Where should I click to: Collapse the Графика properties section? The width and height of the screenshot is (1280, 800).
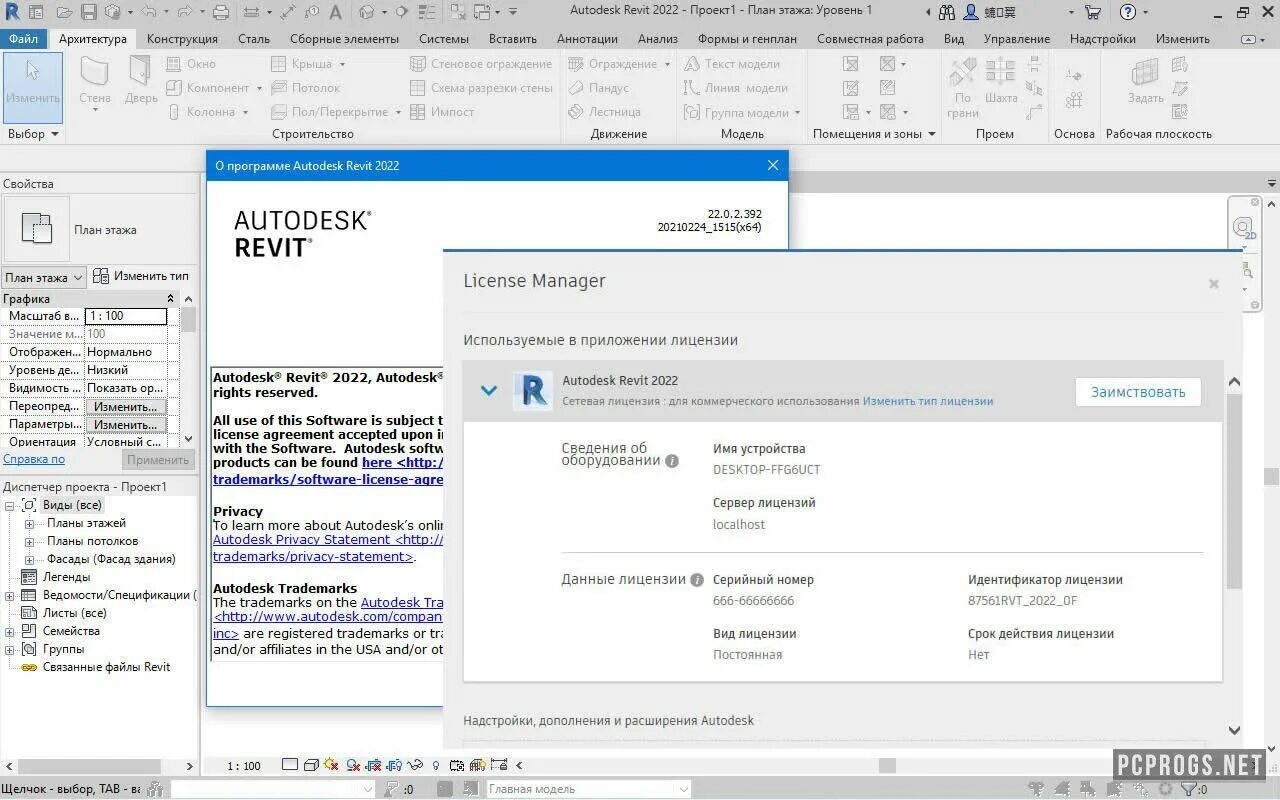[170, 299]
